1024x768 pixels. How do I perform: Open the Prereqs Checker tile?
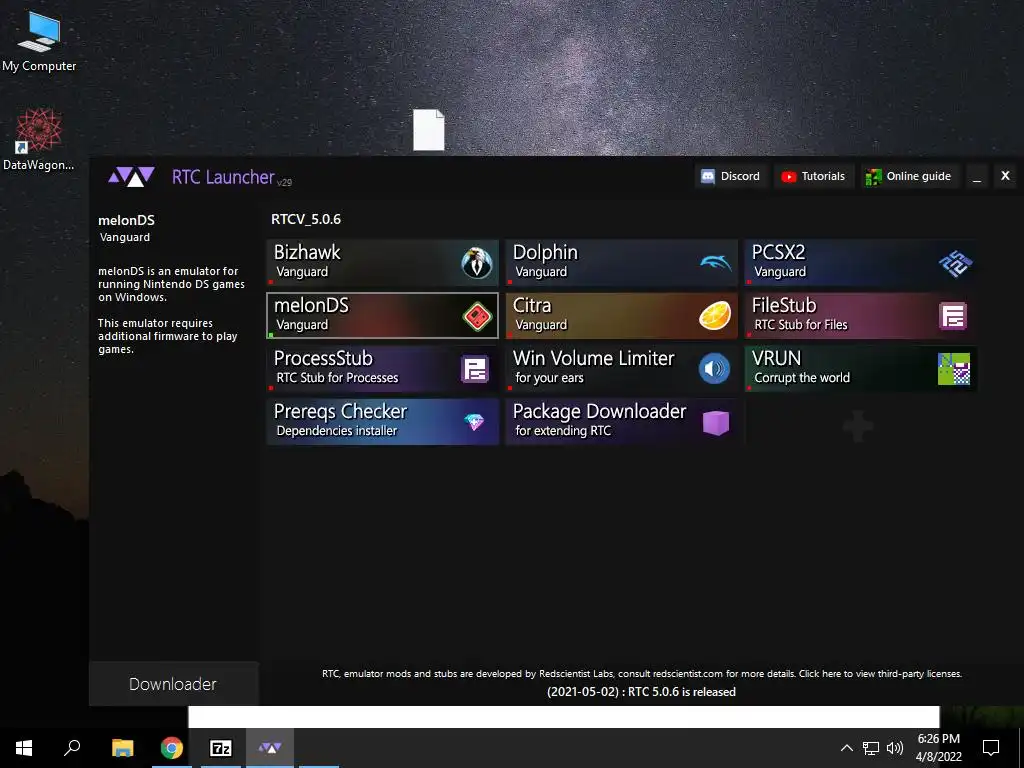click(382, 421)
